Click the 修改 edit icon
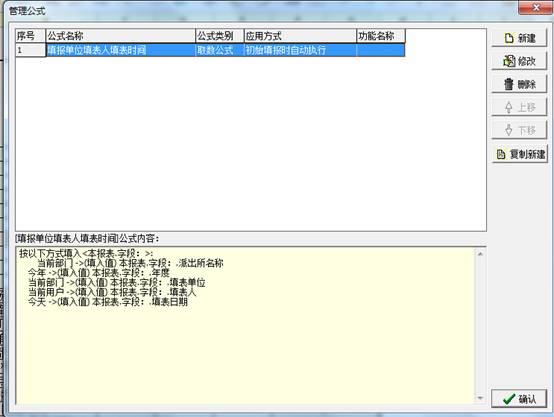Viewport: 554px width, 417px height. tap(509, 61)
